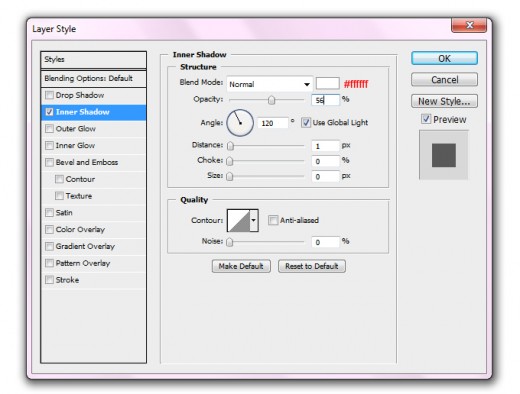Focus the Choke value field
Image resolution: width=520 pixels, height=394 pixels.
326,161
